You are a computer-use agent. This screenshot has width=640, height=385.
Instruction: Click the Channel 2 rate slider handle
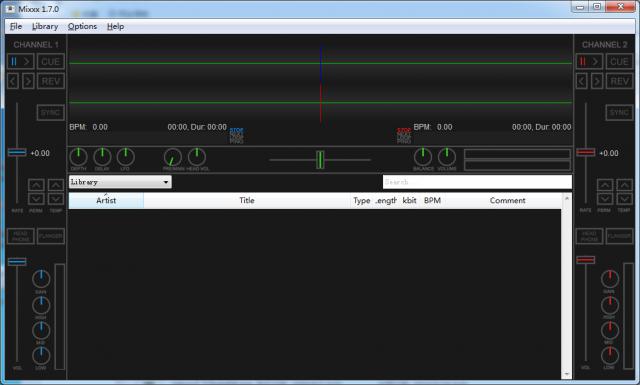click(x=586, y=152)
